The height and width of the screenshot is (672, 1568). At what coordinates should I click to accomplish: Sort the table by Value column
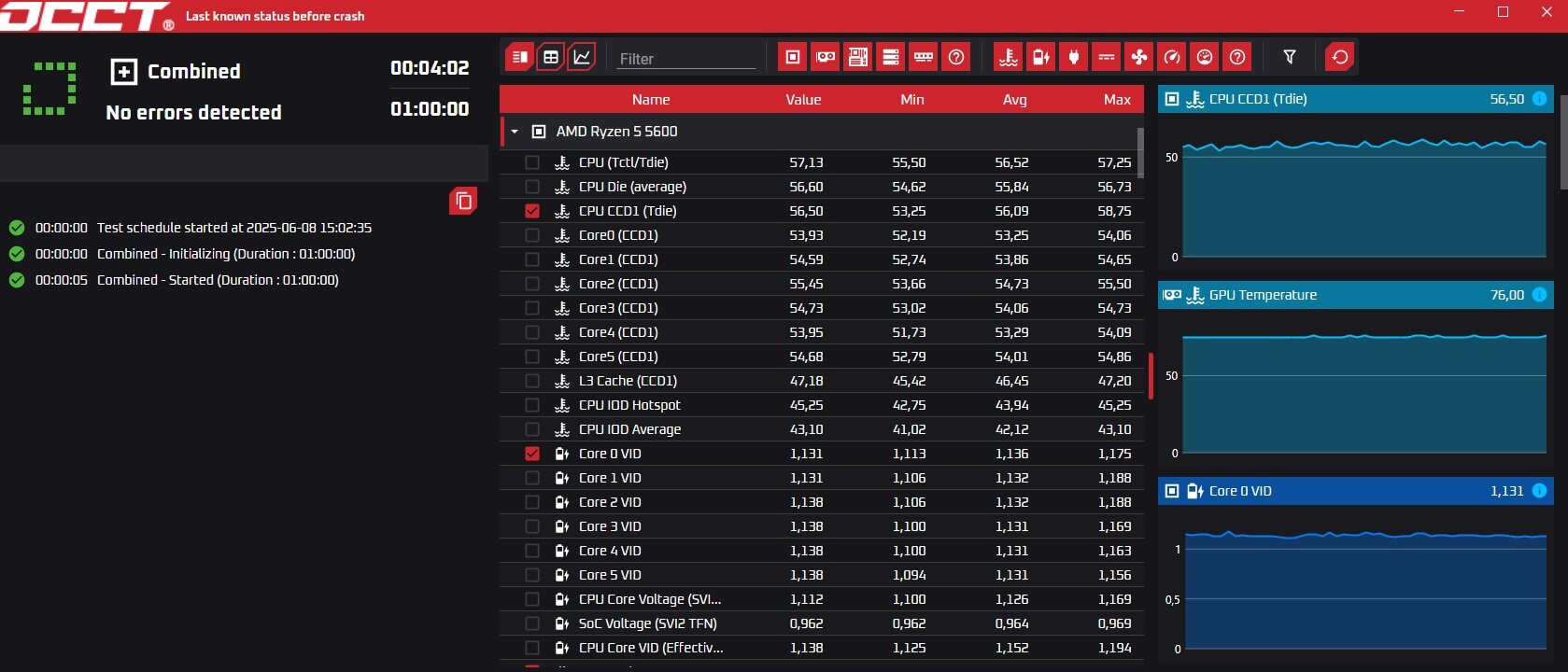(x=803, y=100)
